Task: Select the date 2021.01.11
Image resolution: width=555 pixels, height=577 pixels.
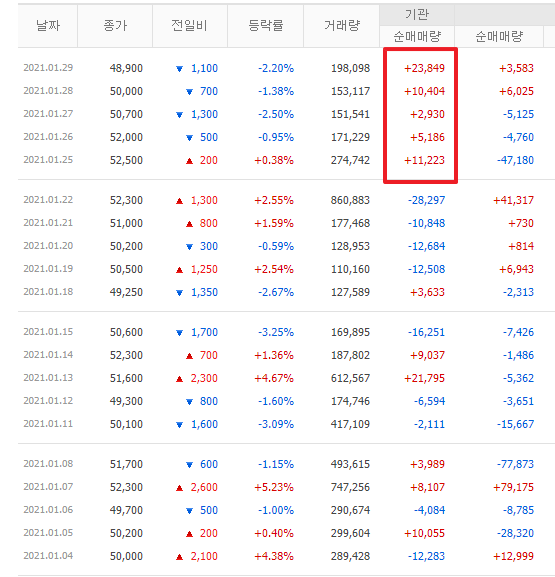Action: click(x=48, y=424)
